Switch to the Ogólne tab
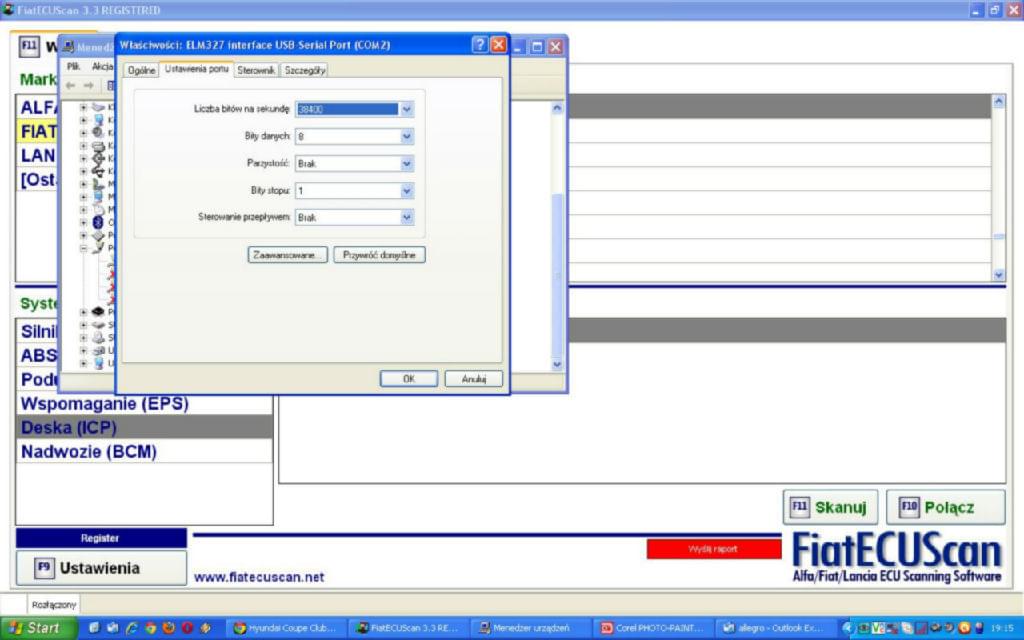The width and height of the screenshot is (1024, 640). pyautogui.click(x=141, y=70)
